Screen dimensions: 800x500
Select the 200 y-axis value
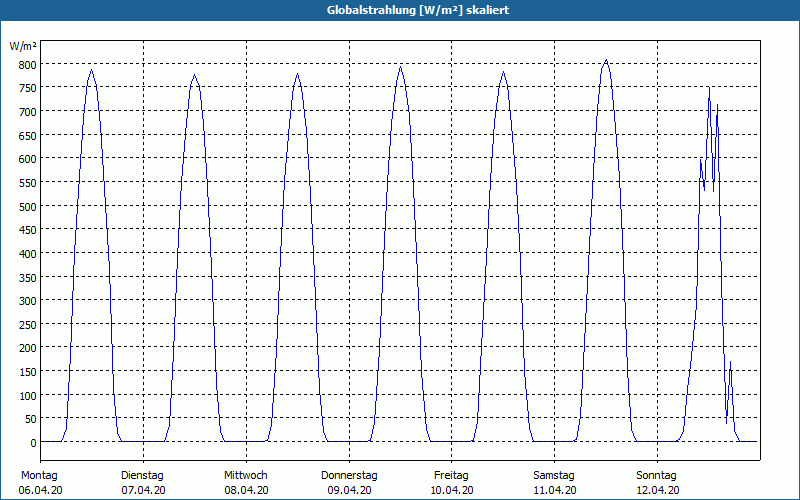pos(28,348)
